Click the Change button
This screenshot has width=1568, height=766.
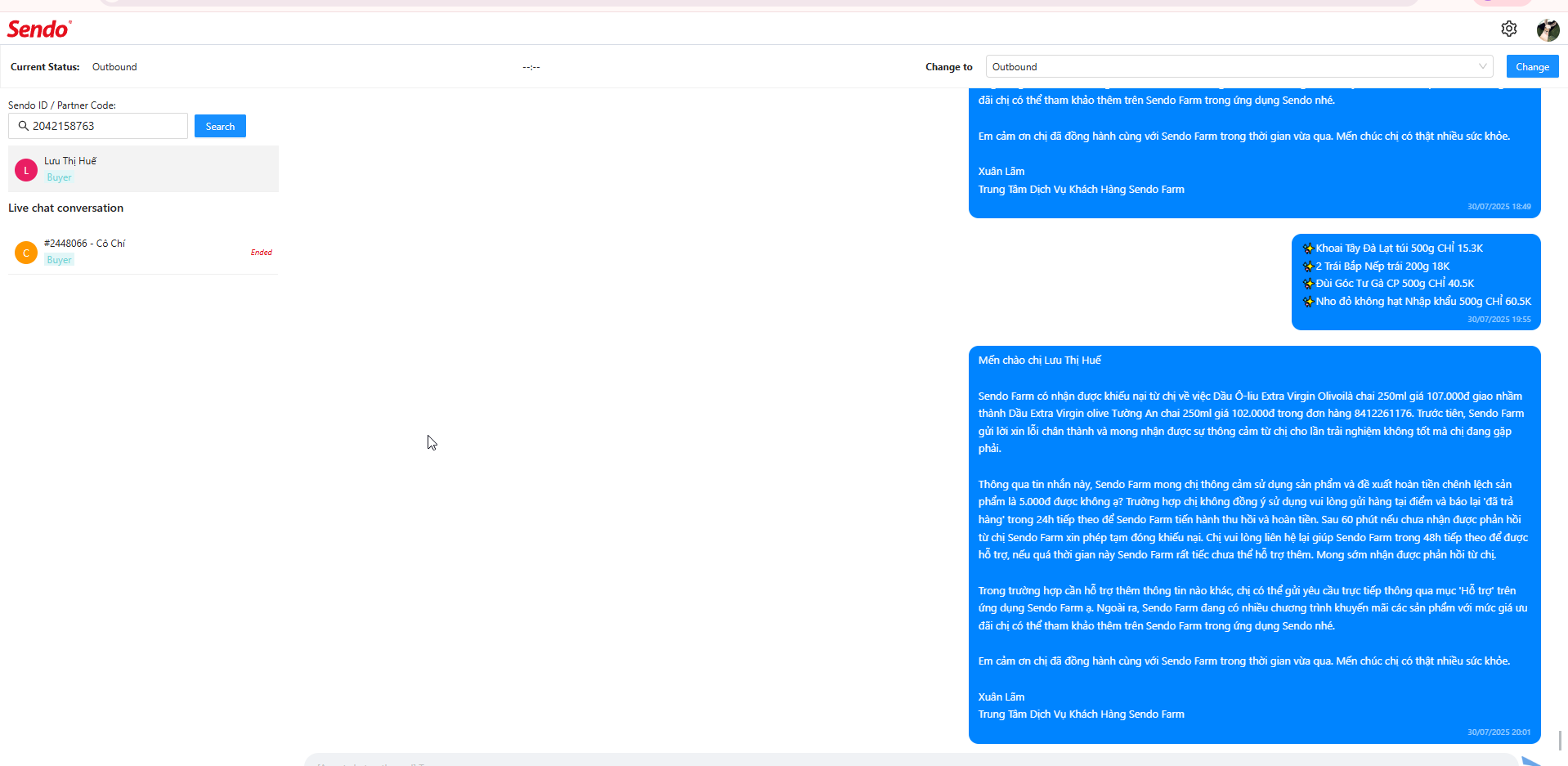pos(1532,67)
